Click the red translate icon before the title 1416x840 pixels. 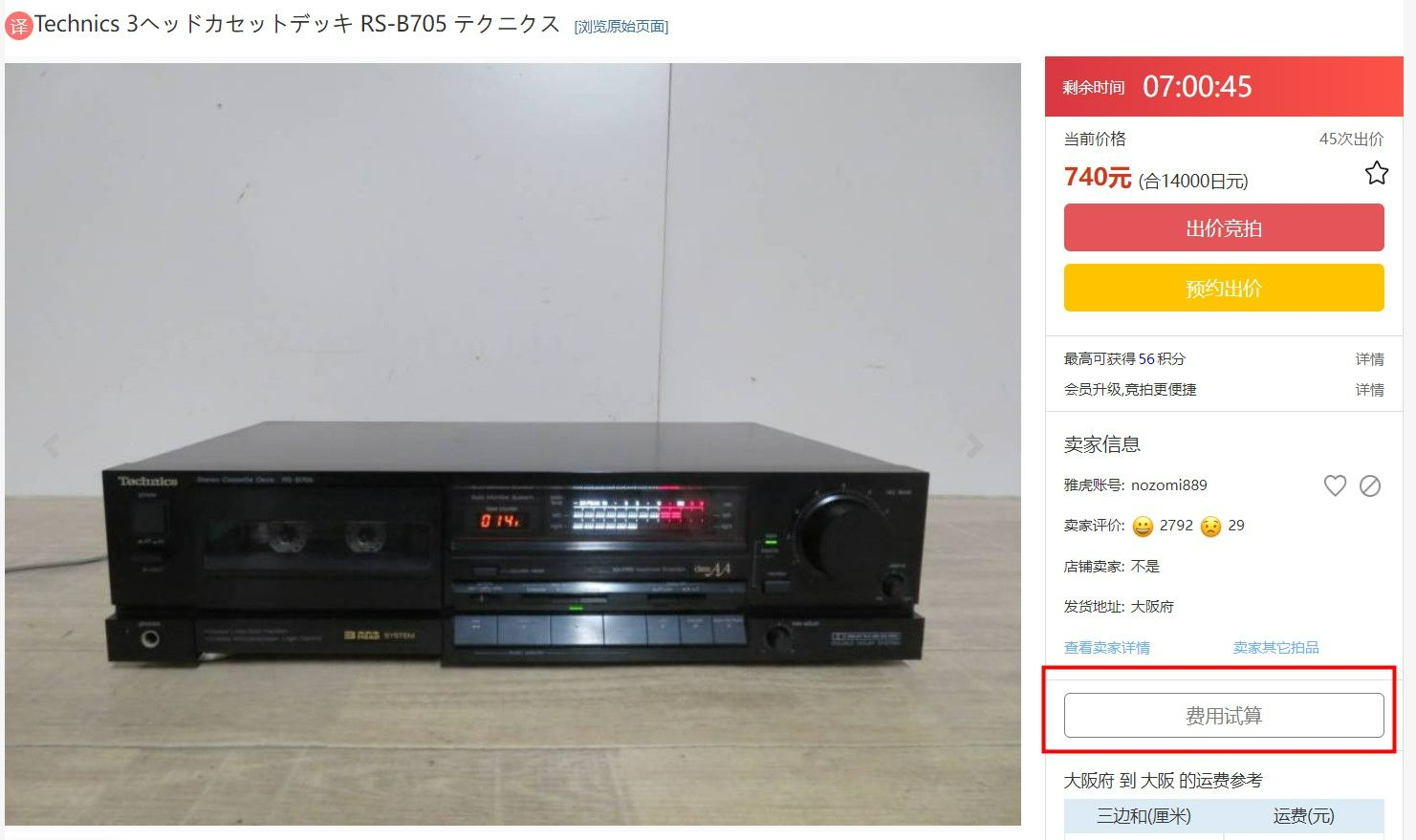[19, 26]
